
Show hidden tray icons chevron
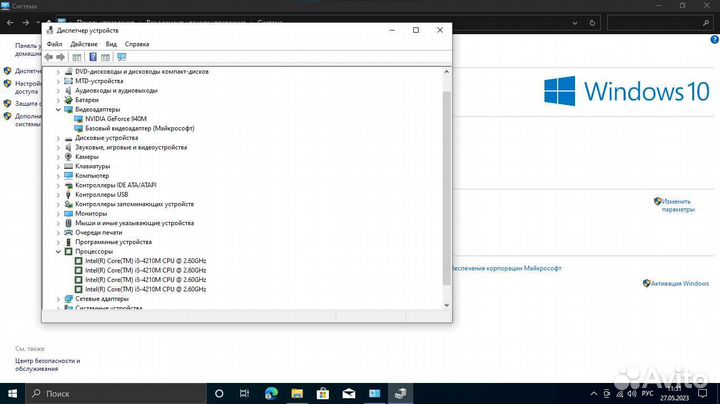click(594, 393)
